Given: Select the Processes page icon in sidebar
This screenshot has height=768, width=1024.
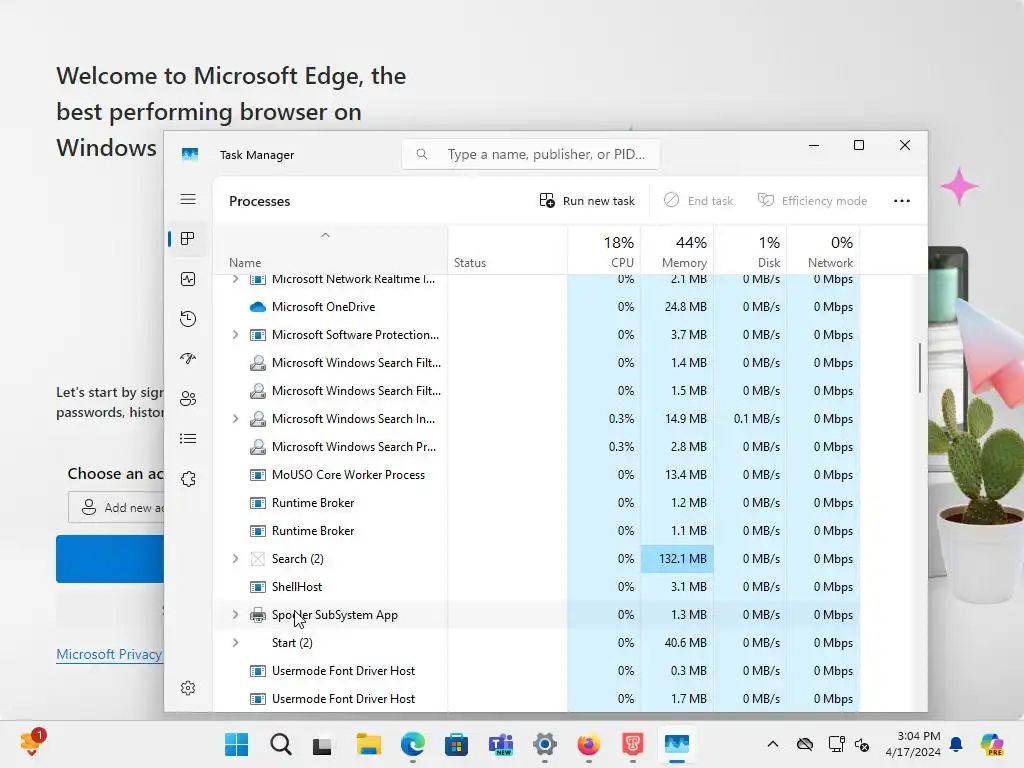Looking at the screenshot, I should [x=188, y=239].
